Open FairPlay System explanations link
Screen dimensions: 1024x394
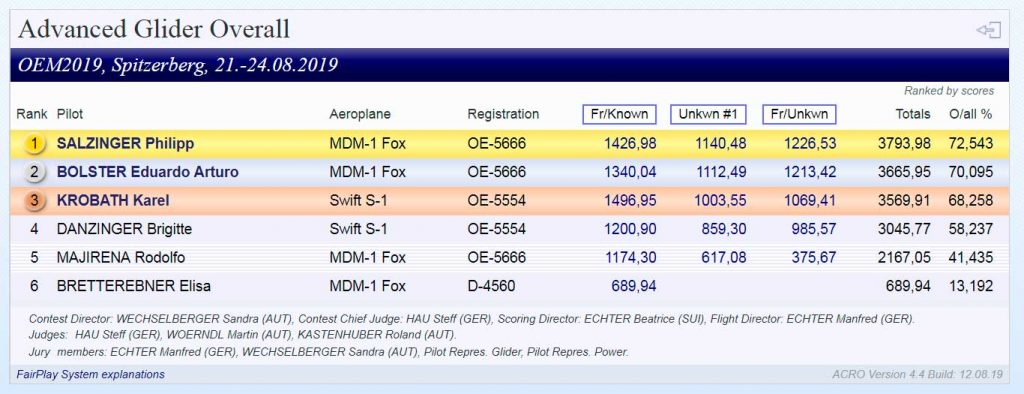91,374
